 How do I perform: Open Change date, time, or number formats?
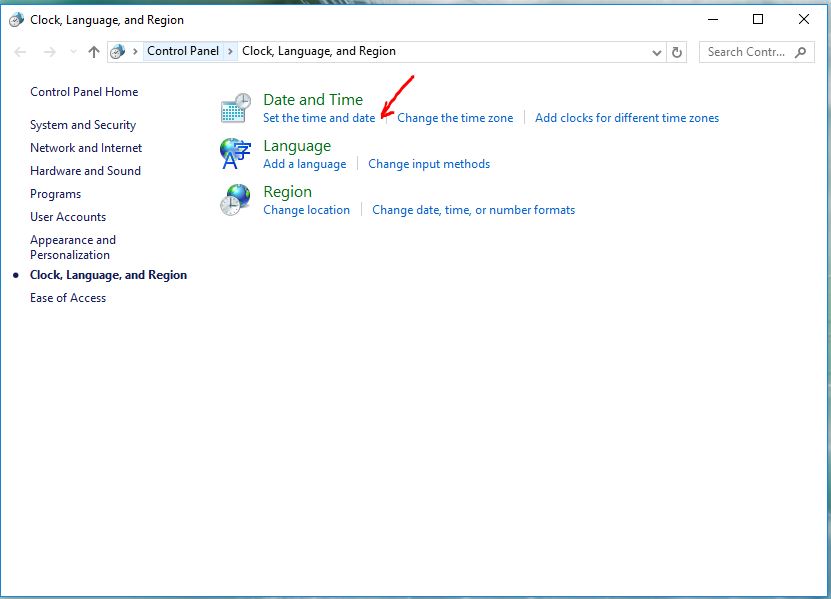(473, 210)
